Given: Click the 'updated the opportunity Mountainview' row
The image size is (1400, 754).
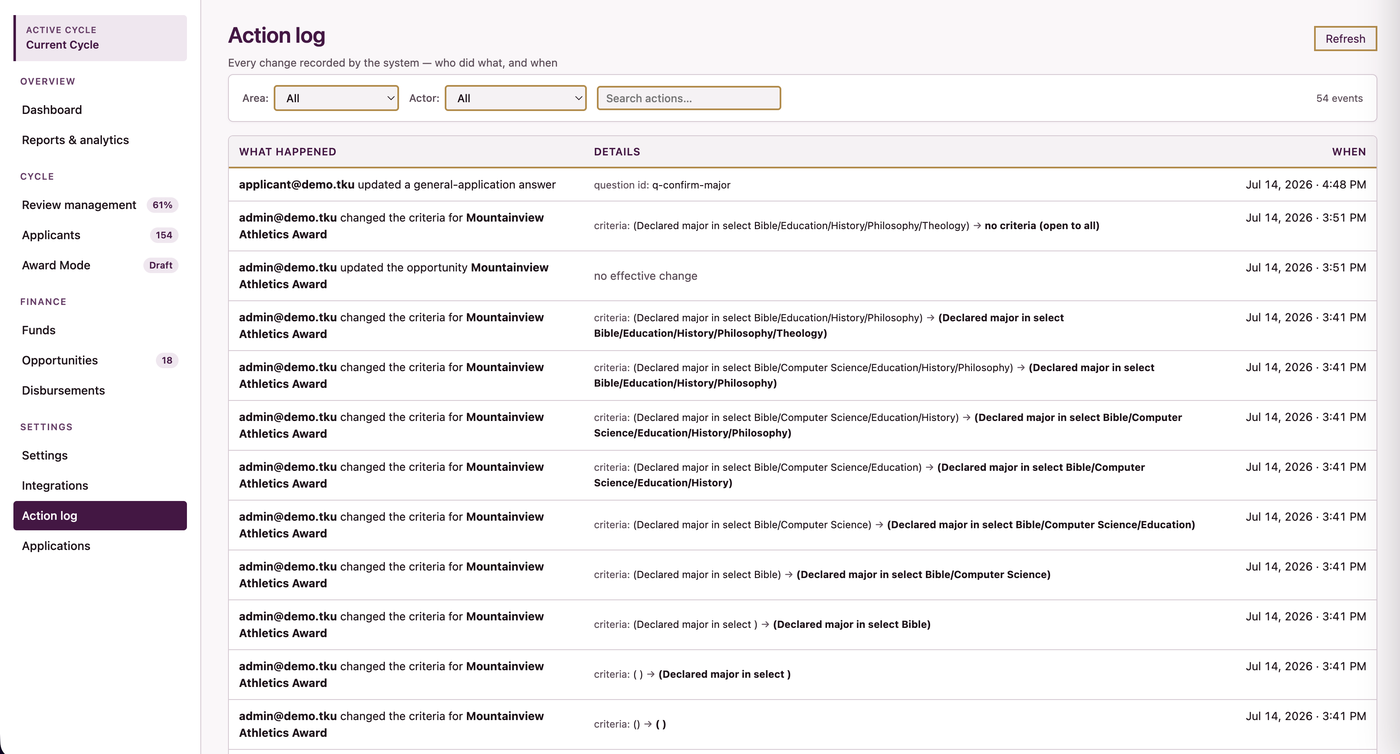Looking at the screenshot, I should (x=802, y=276).
